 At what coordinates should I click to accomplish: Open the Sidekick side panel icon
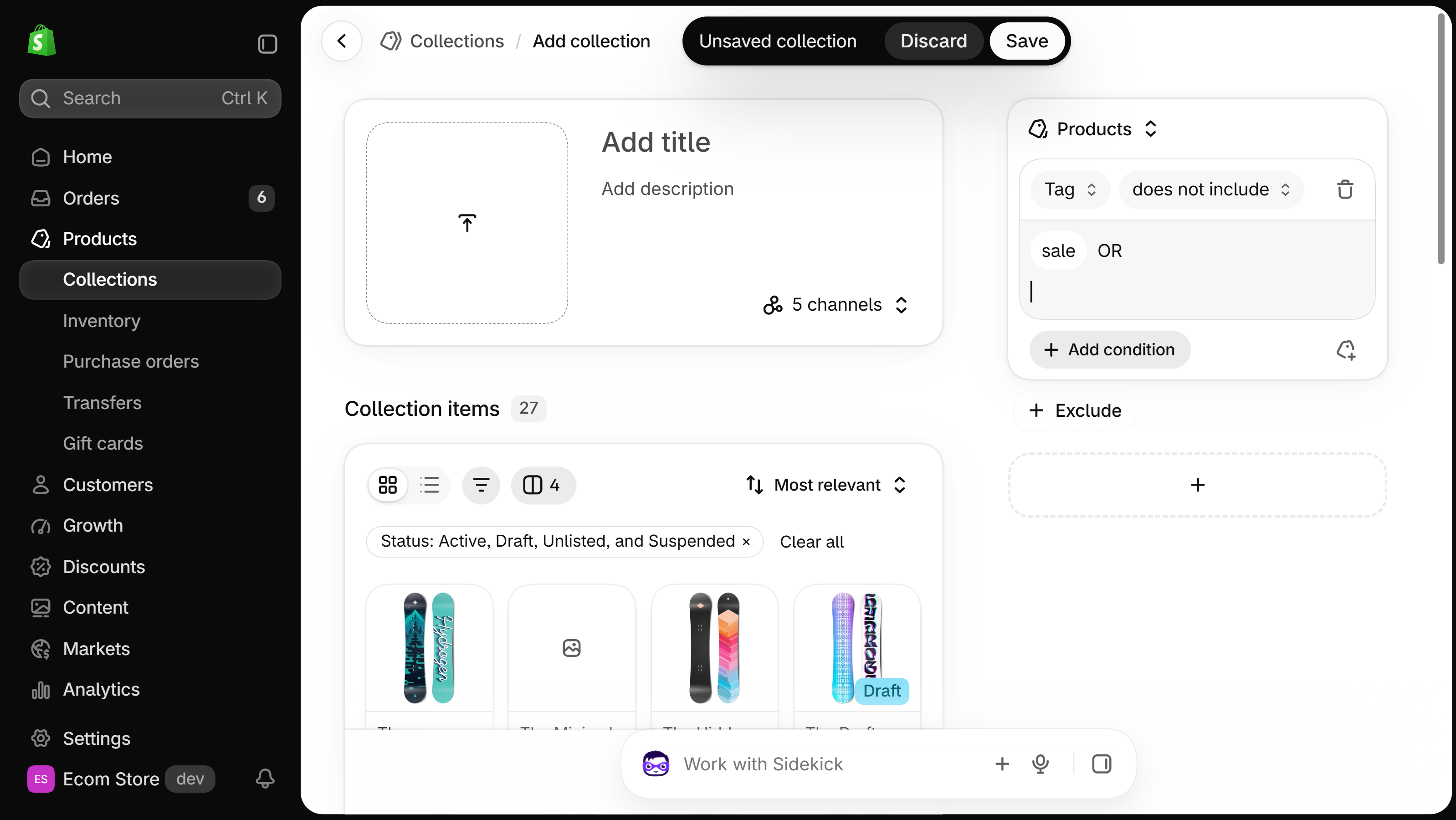point(1102,764)
